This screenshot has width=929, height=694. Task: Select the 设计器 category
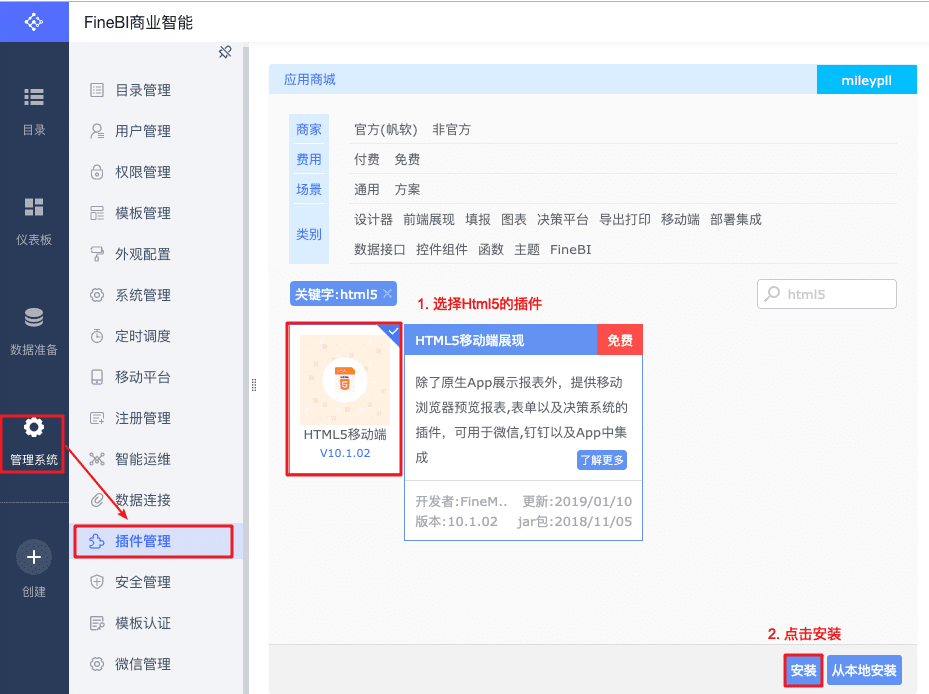373,220
